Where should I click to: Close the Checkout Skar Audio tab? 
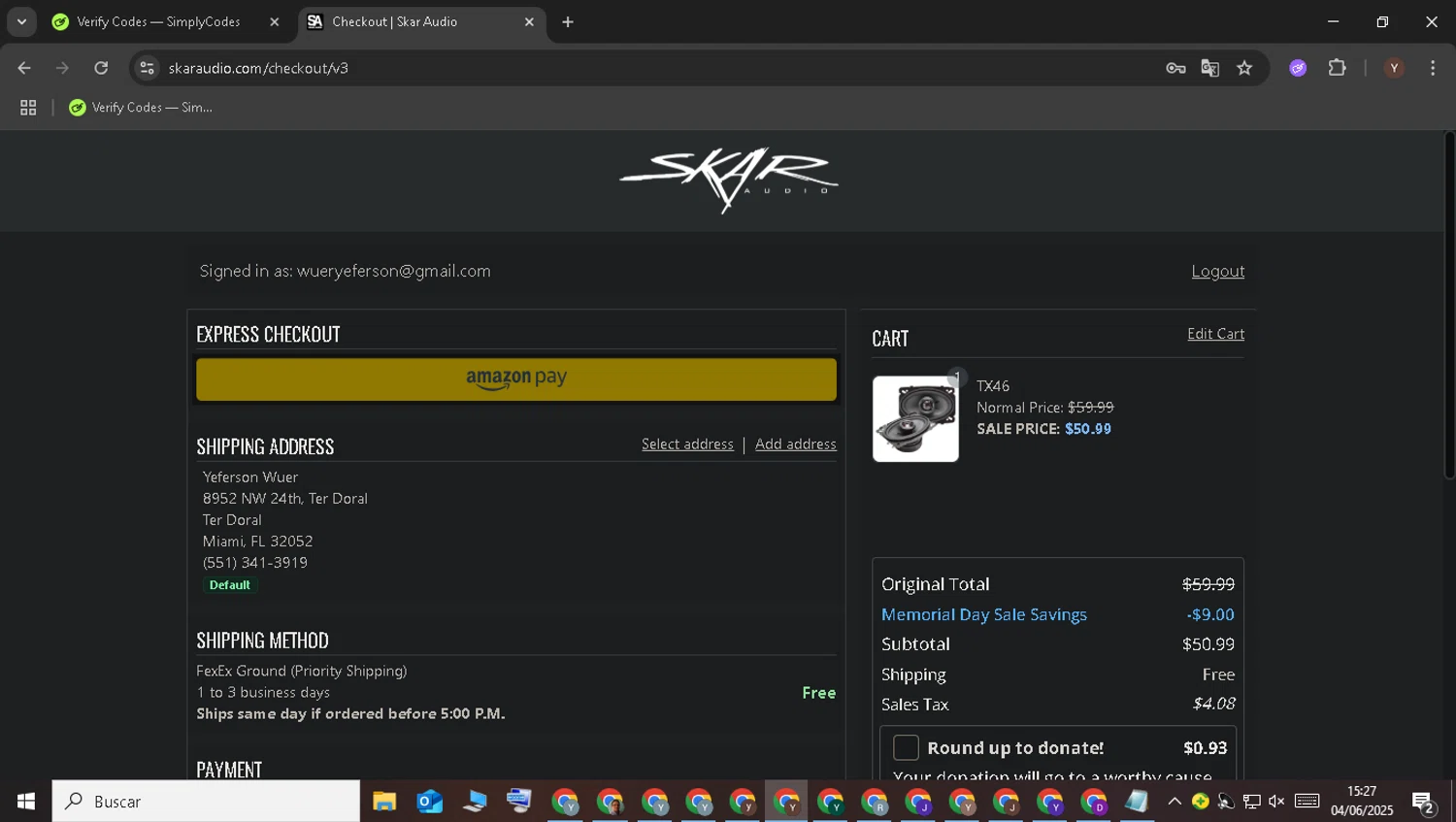(529, 21)
